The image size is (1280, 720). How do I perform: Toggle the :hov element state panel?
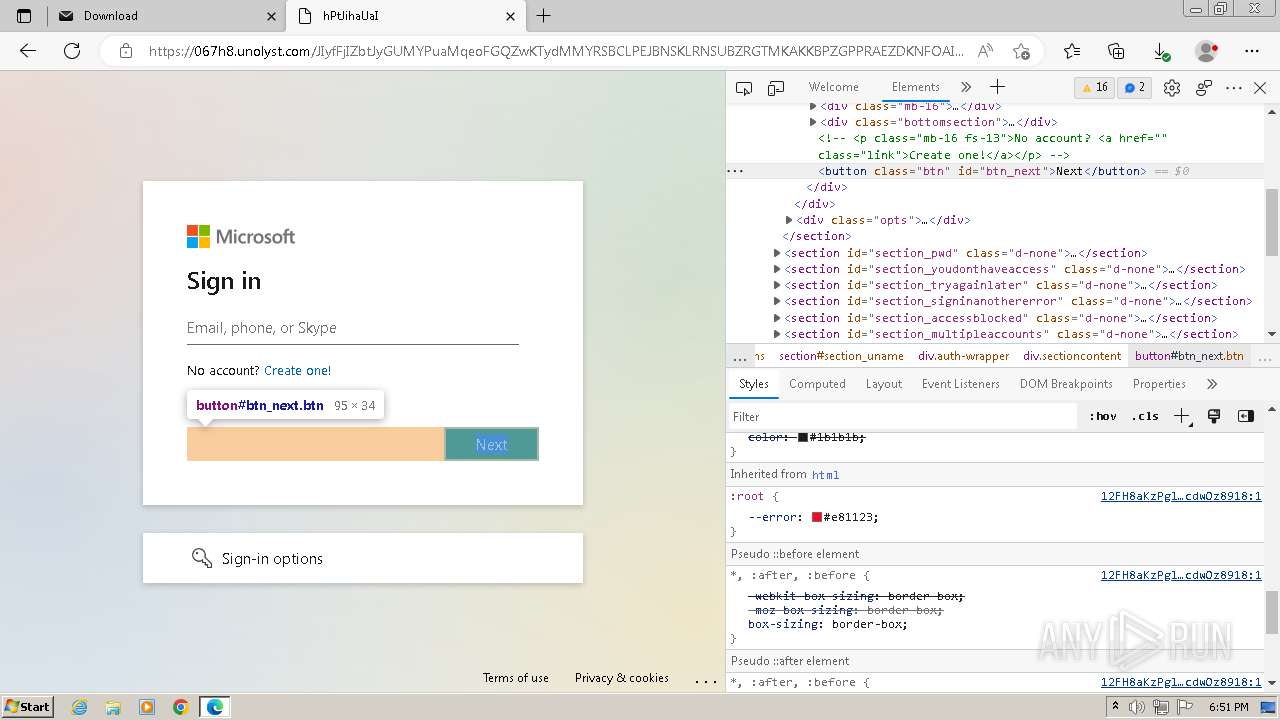pyautogui.click(x=1103, y=416)
